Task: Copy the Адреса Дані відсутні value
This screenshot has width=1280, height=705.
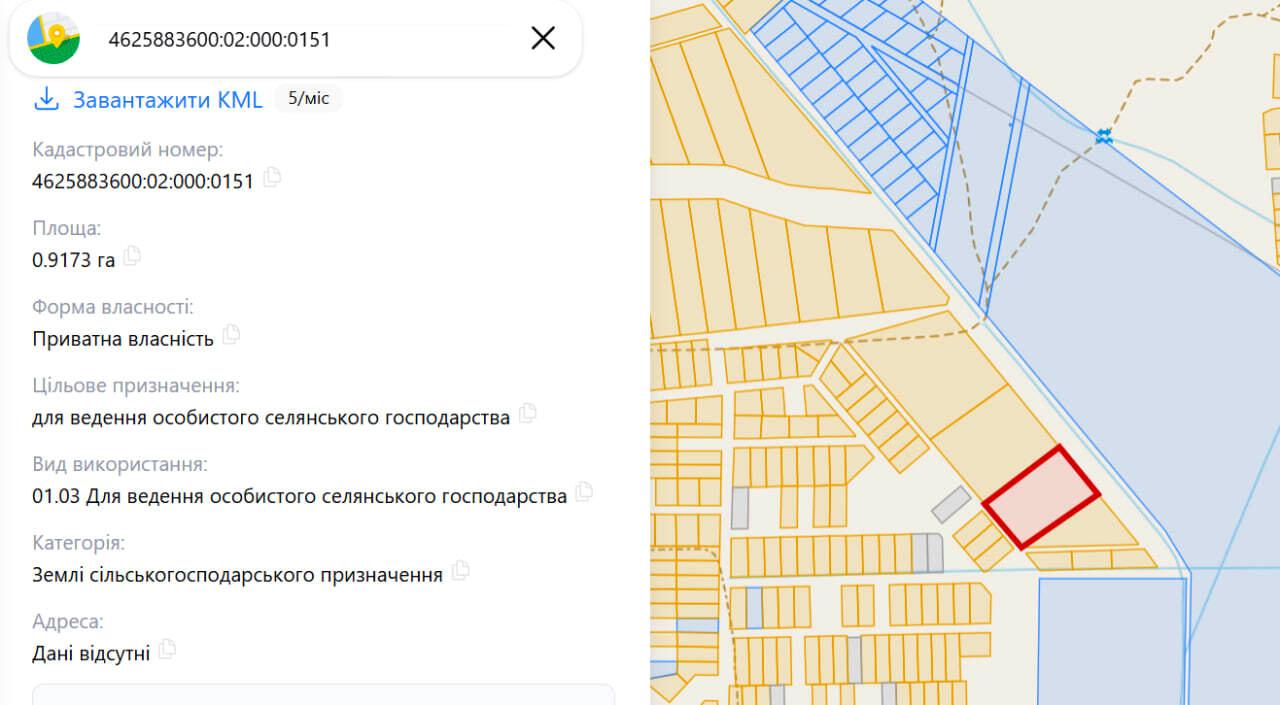Action: click(167, 650)
